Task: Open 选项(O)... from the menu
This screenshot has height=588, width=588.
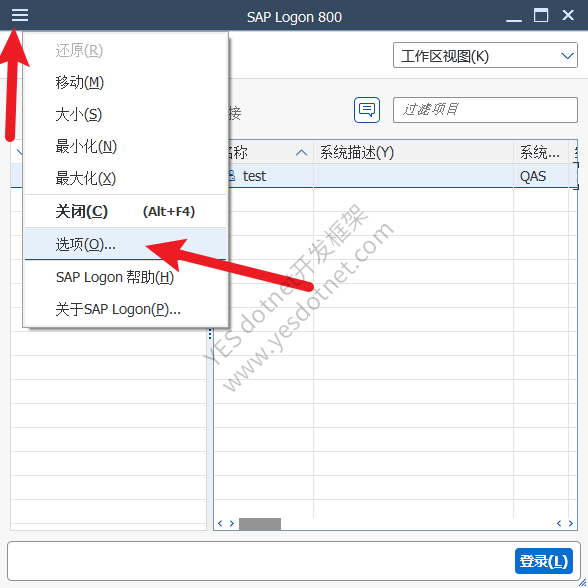Action: (x=125, y=244)
